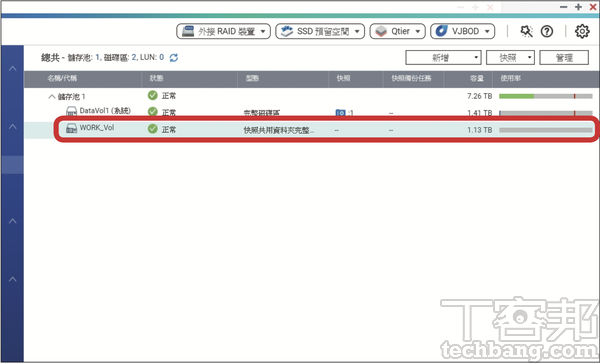
Task: Click the DataVol1 snapshot camera icon
Action: click(340, 113)
